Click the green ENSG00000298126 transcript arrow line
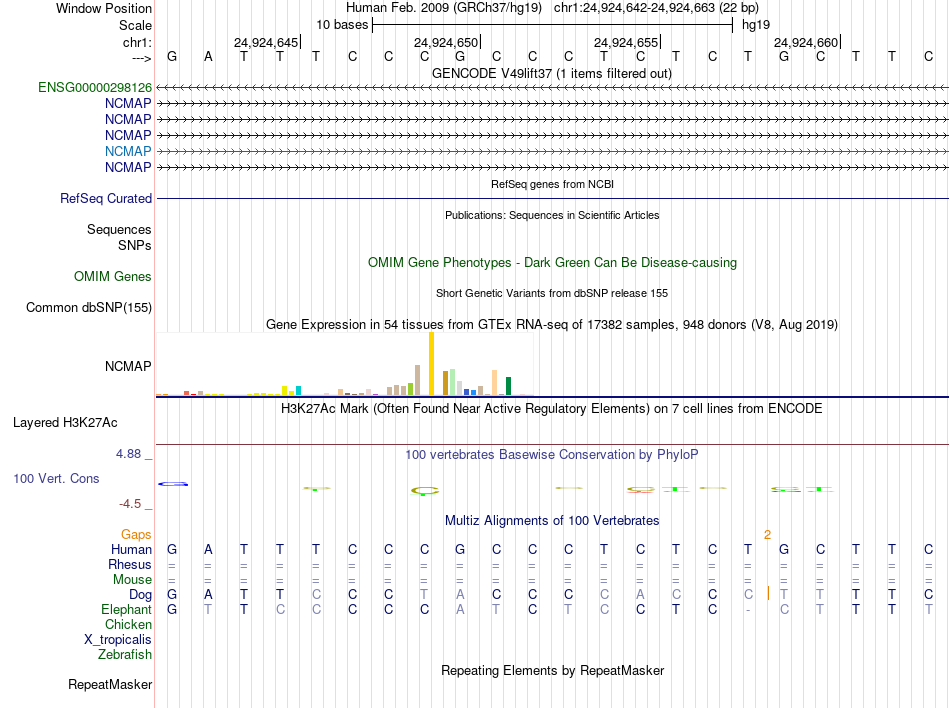Screen dimensions: 950x708 tap(552, 88)
